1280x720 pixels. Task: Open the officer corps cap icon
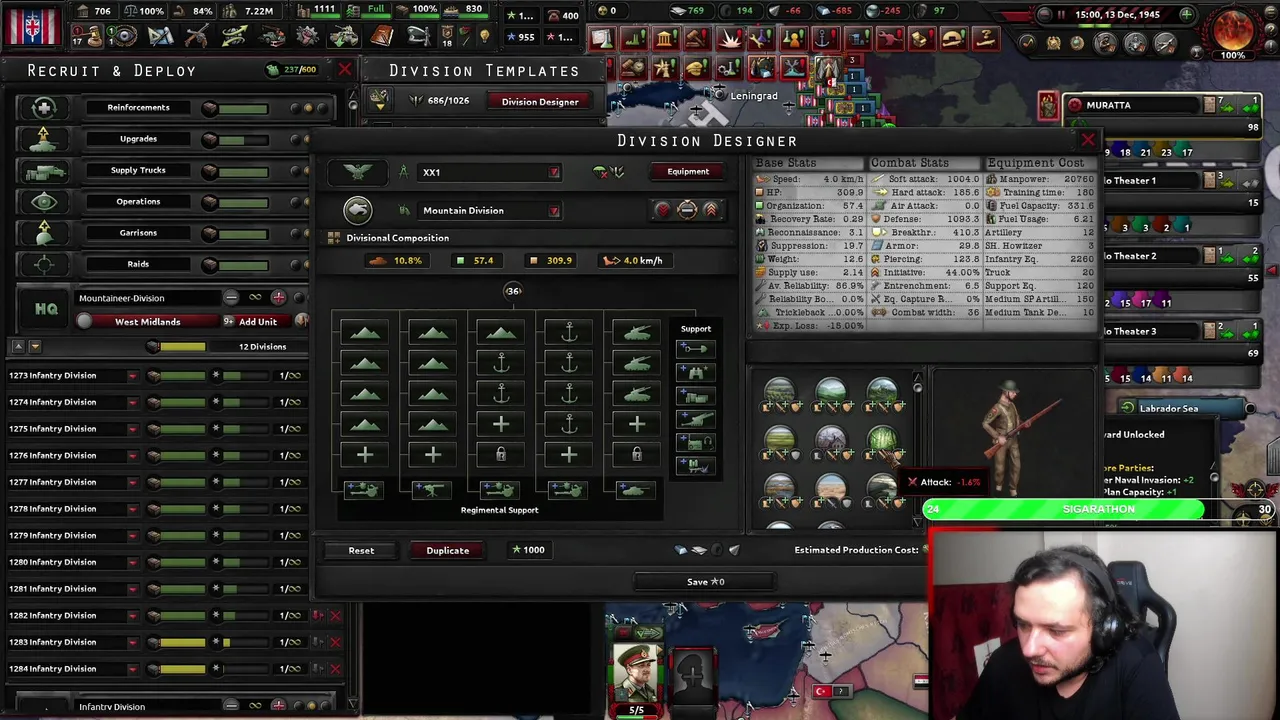418,37
